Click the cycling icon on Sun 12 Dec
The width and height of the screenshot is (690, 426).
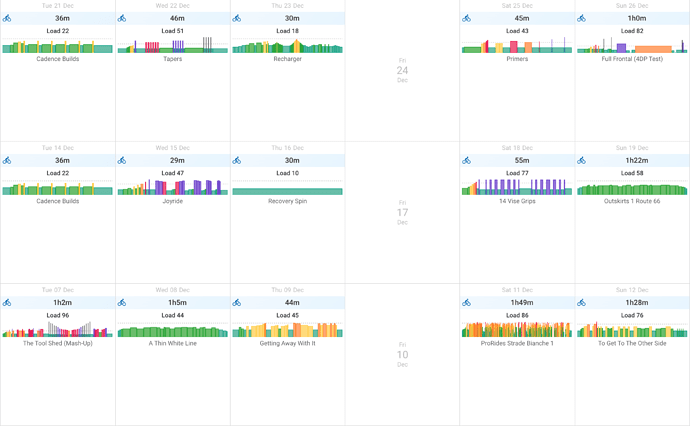[x=581, y=303]
